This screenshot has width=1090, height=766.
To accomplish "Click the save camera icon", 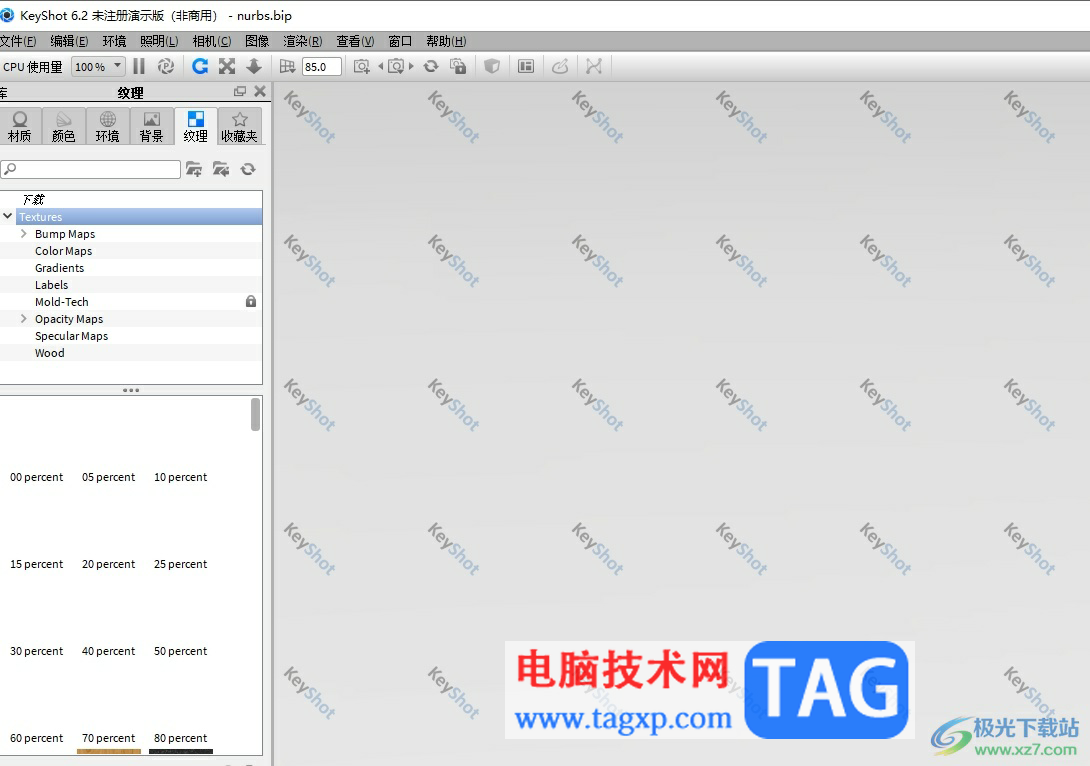I will [396, 66].
